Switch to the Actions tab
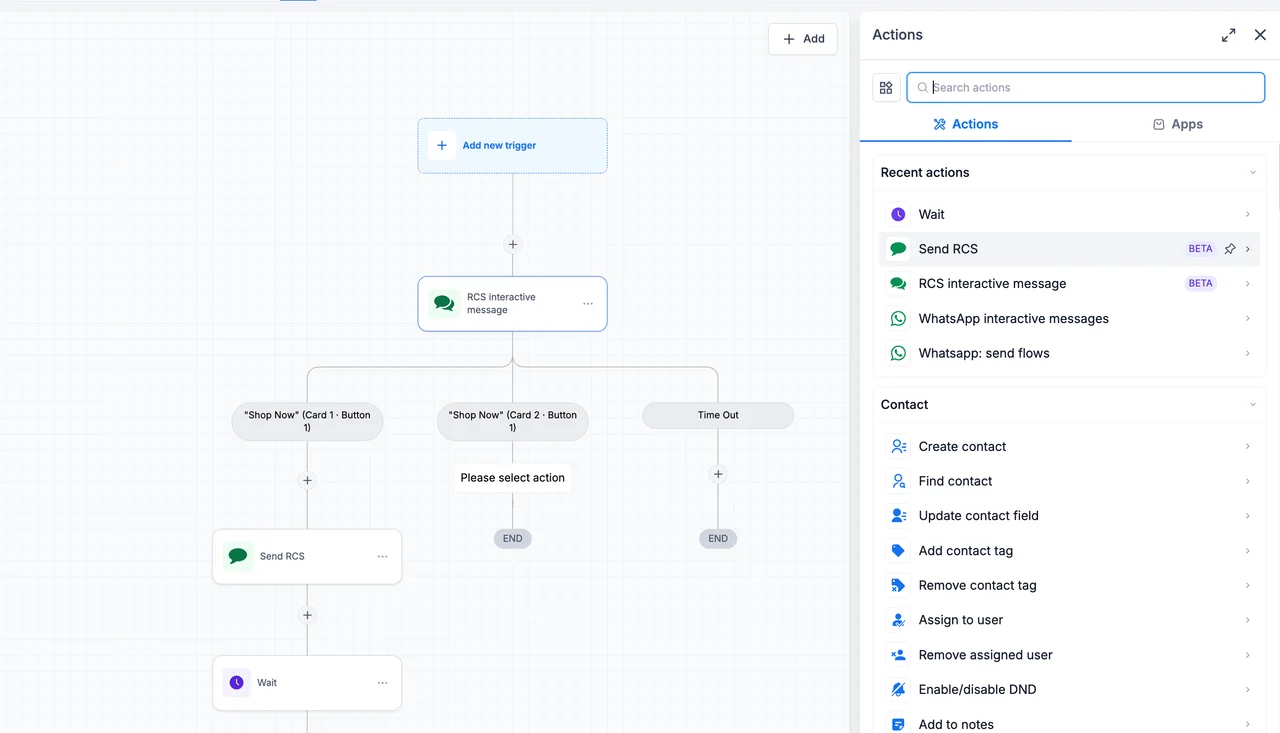This screenshot has height=733, width=1280. coord(966,124)
